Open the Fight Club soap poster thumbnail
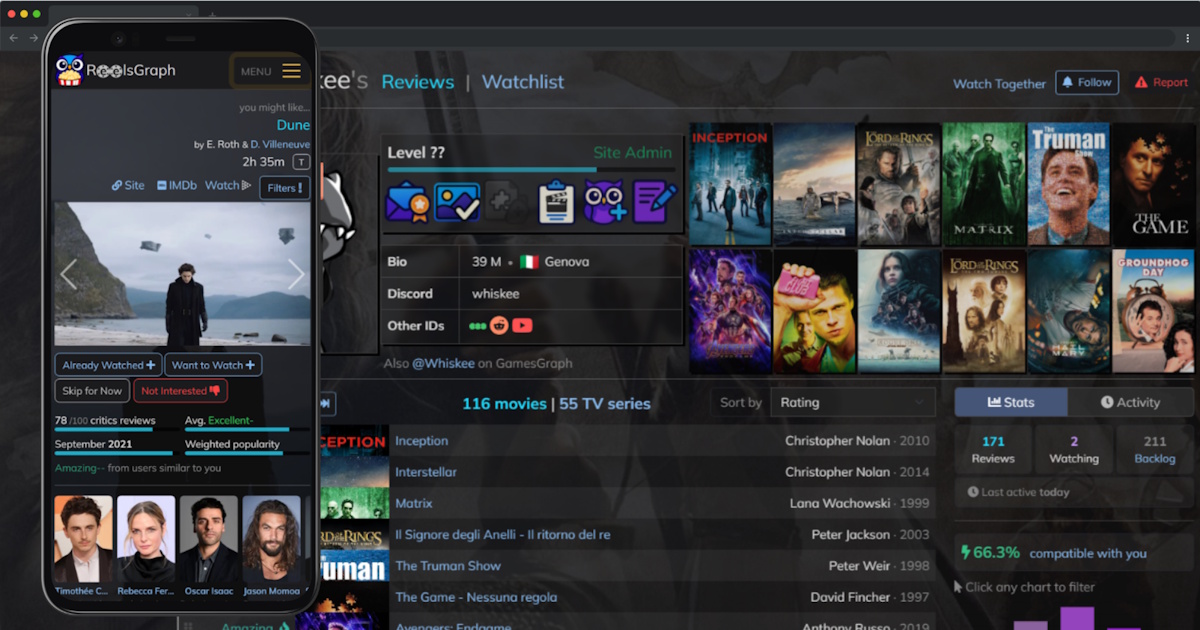Screen dimensions: 1200x630 [814, 311]
